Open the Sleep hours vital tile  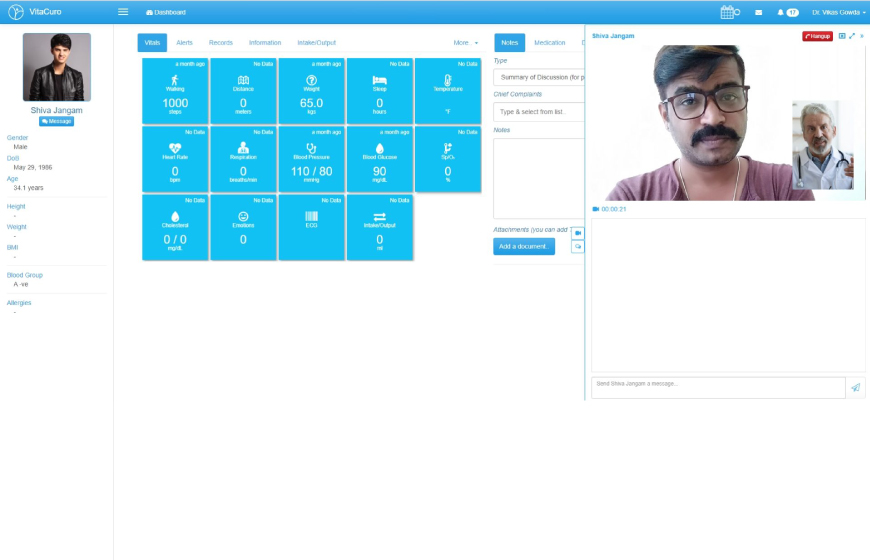(380, 90)
